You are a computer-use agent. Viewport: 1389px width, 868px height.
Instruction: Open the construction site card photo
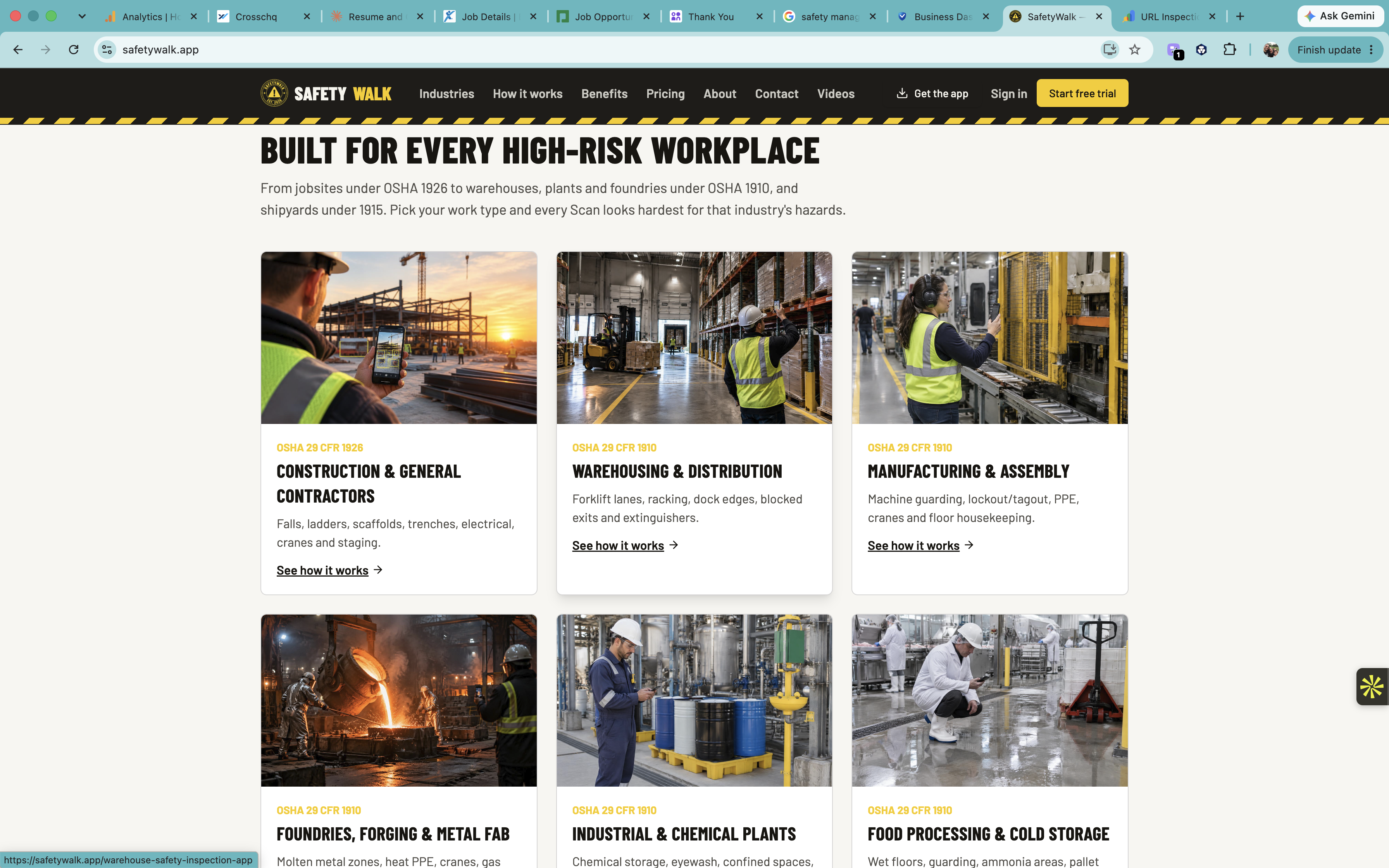tap(399, 338)
